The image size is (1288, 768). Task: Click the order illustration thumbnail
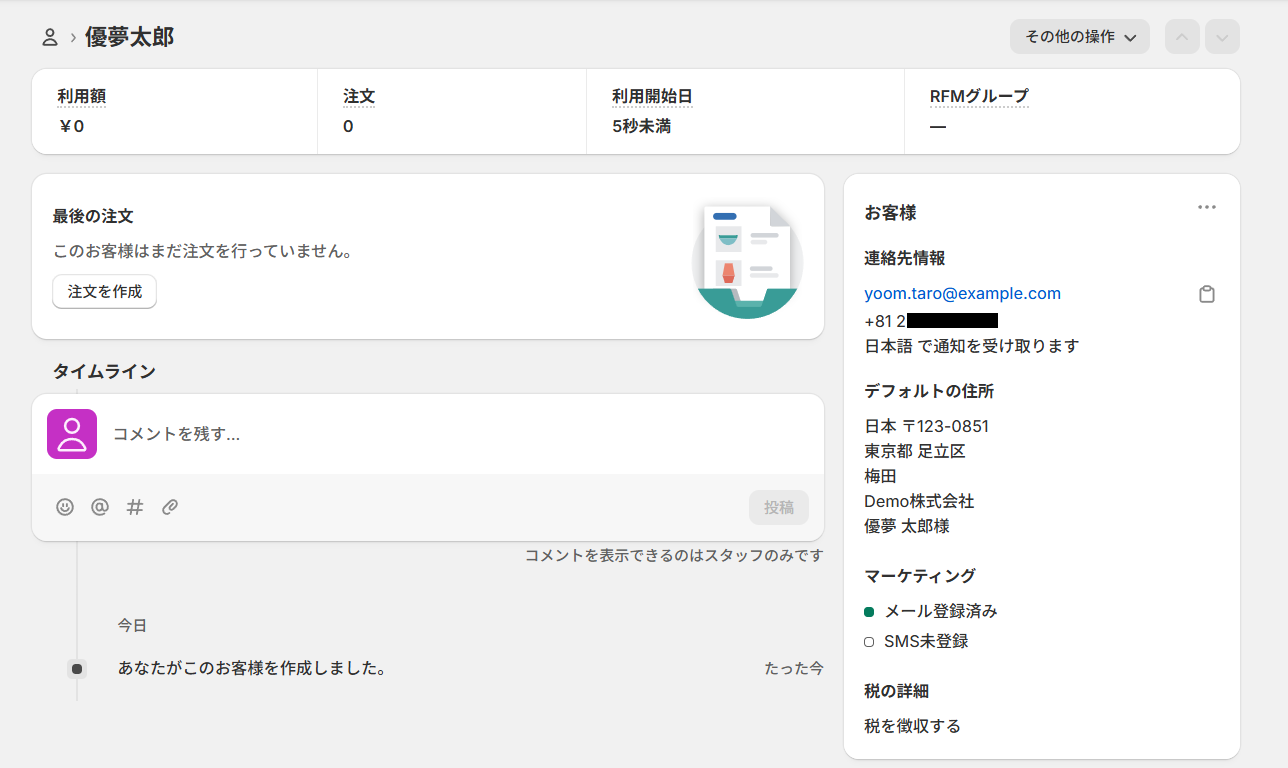747,259
